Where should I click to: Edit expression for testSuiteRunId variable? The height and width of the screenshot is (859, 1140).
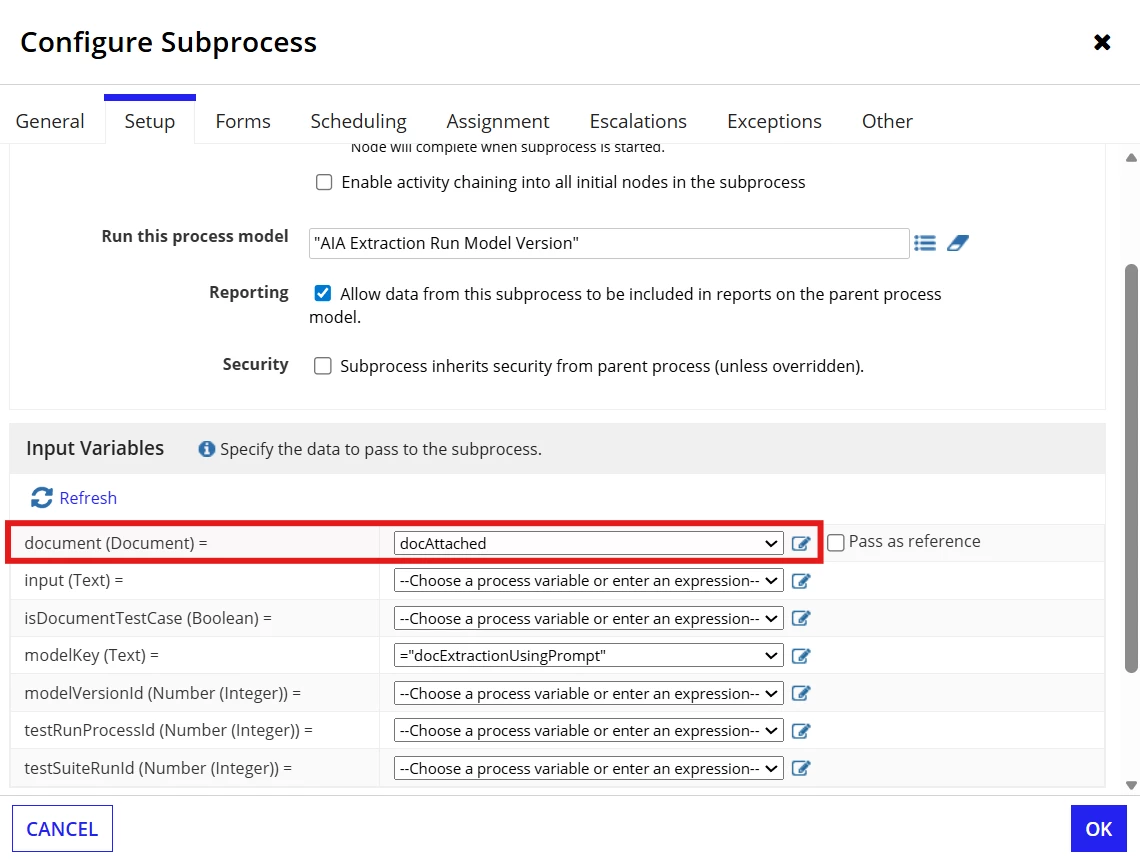pyautogui.click(x=800, y=768)
